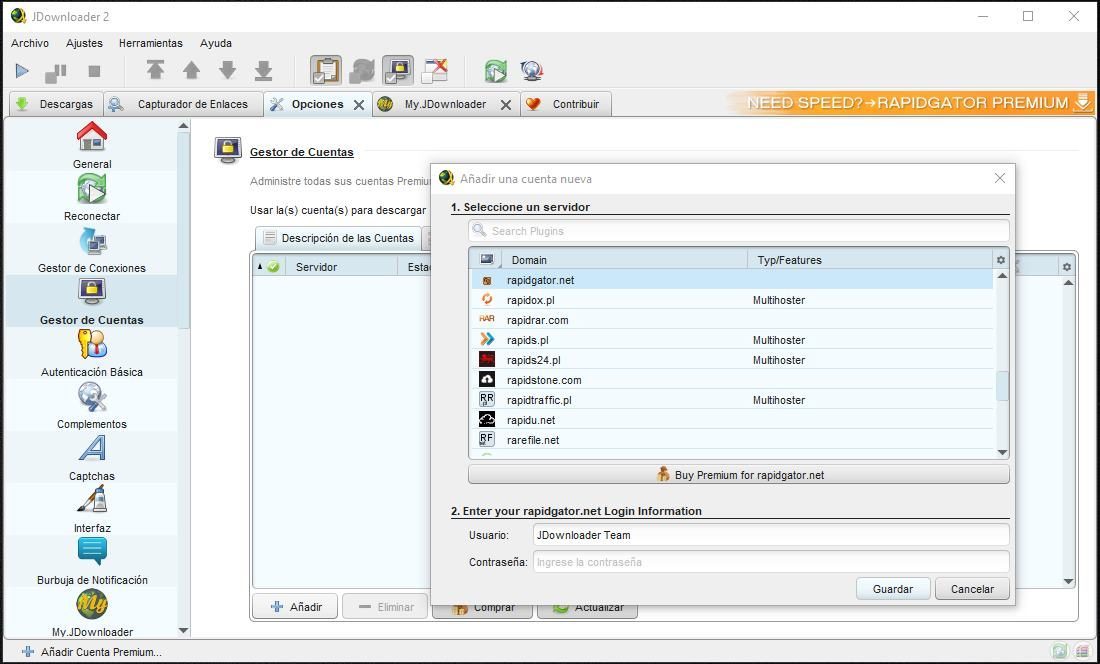Open My.JDownloader sidebar settings
This screenshot has height=664, width=1100.
[x=92, y=613]
